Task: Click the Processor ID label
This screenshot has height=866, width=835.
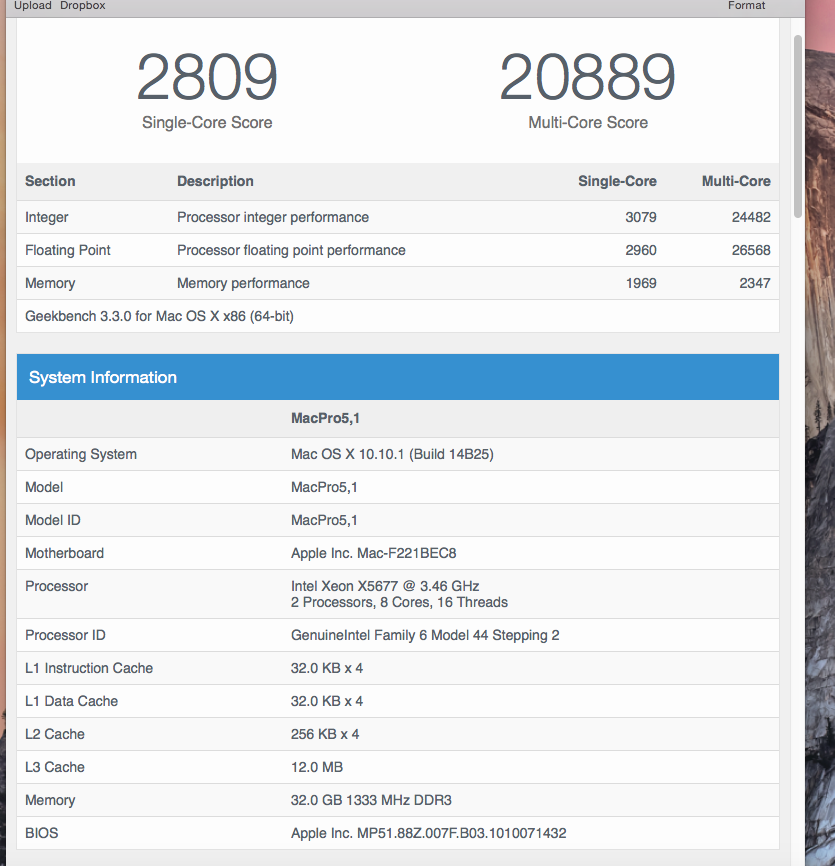Action: tap(65, 635)
